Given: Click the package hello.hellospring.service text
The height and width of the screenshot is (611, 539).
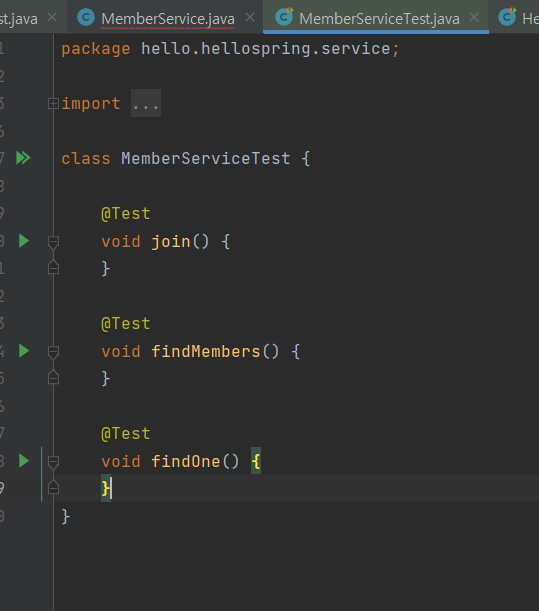Looking at the screenshot, I should click(230, 49).
